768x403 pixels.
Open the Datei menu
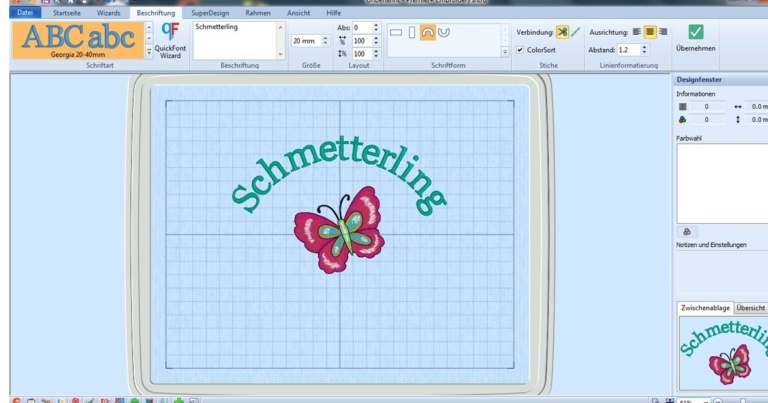[24, 13]
